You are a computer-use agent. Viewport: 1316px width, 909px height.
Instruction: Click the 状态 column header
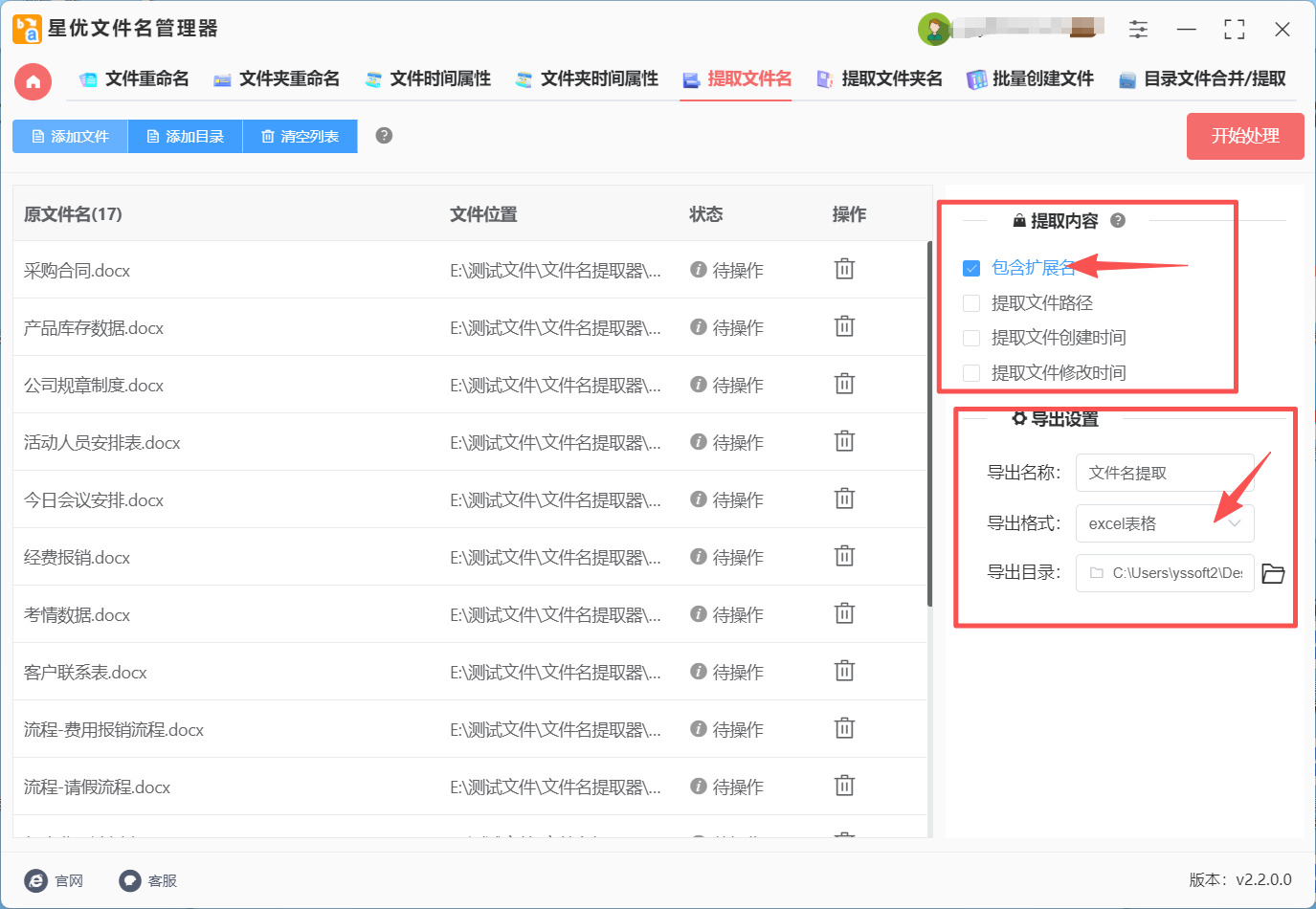click(706, 214)
